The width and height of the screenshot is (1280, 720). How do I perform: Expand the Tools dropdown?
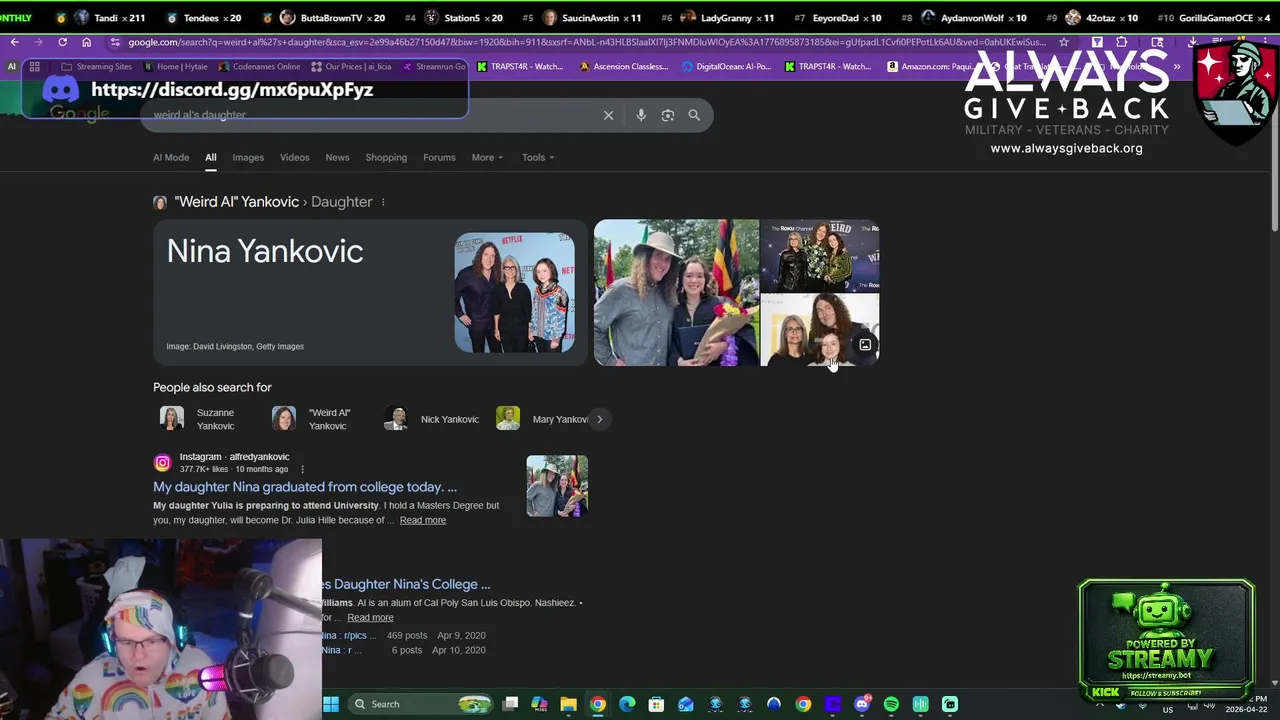[x=538, y=157]
